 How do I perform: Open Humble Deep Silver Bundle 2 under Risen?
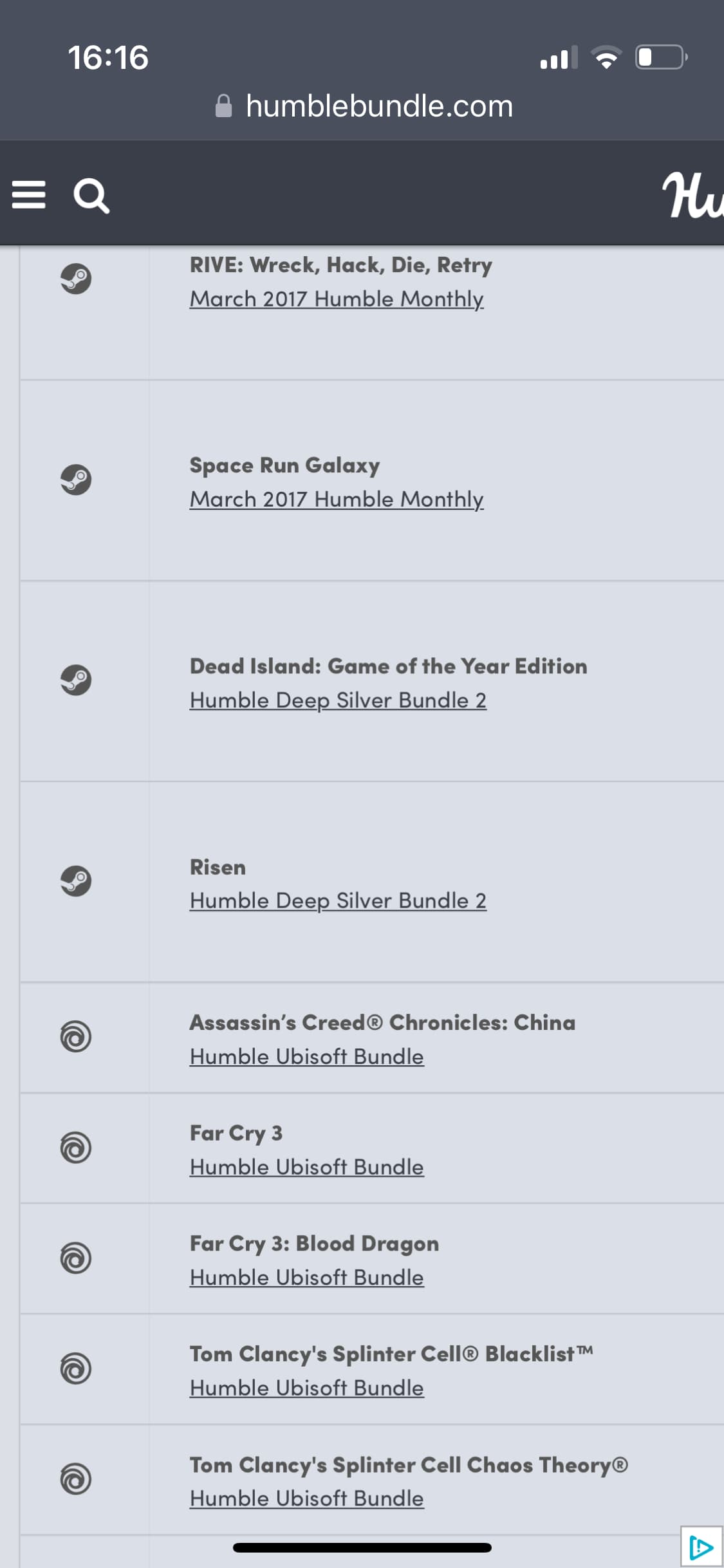coord(338,901)
